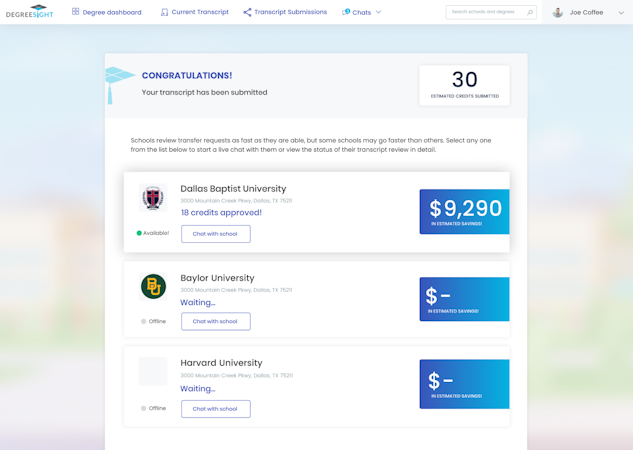Screen dimensions: 633x450
Task: Click the 18 credits approved link
Action: point(221,213)
